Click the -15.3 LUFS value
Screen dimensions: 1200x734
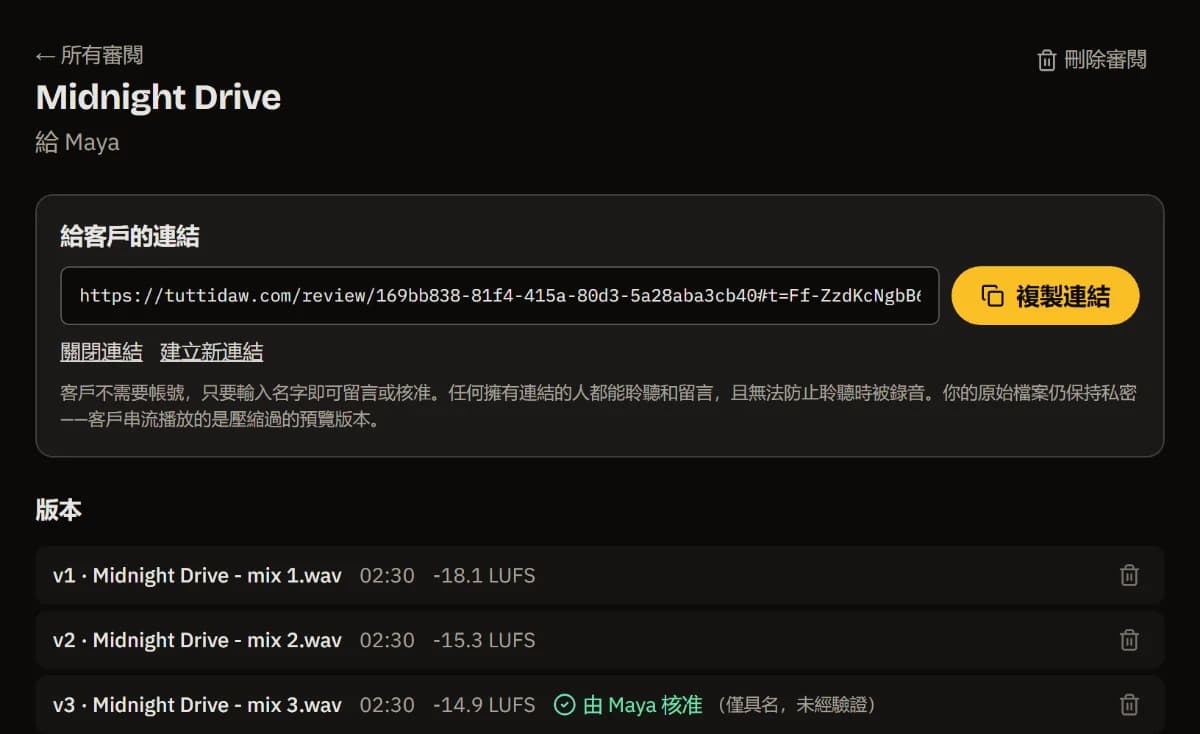pyautogui.click(x=484, y=640)
